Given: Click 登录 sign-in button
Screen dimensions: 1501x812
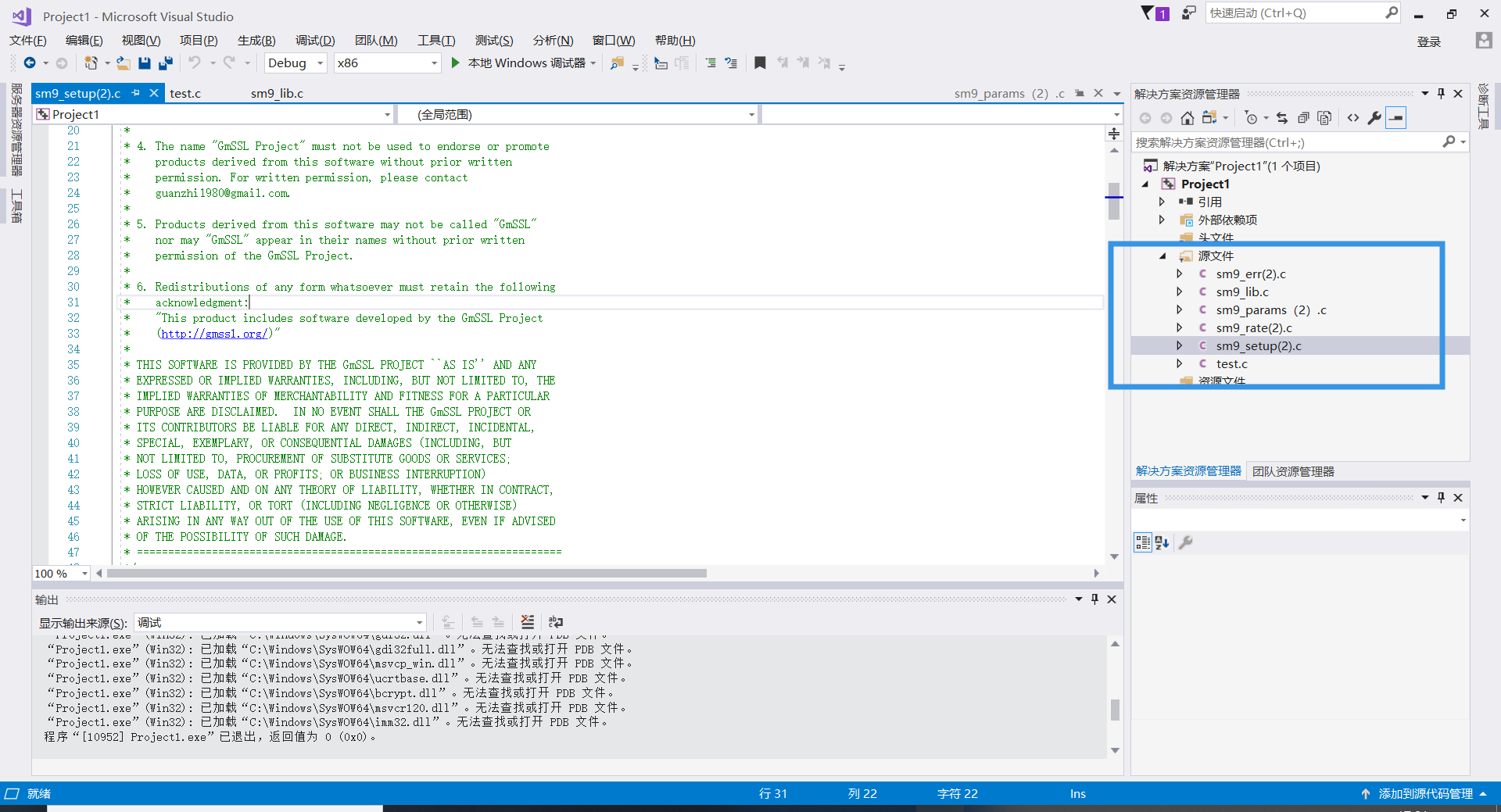Looking at the screenshot, I should click(x=1428, y=41).
